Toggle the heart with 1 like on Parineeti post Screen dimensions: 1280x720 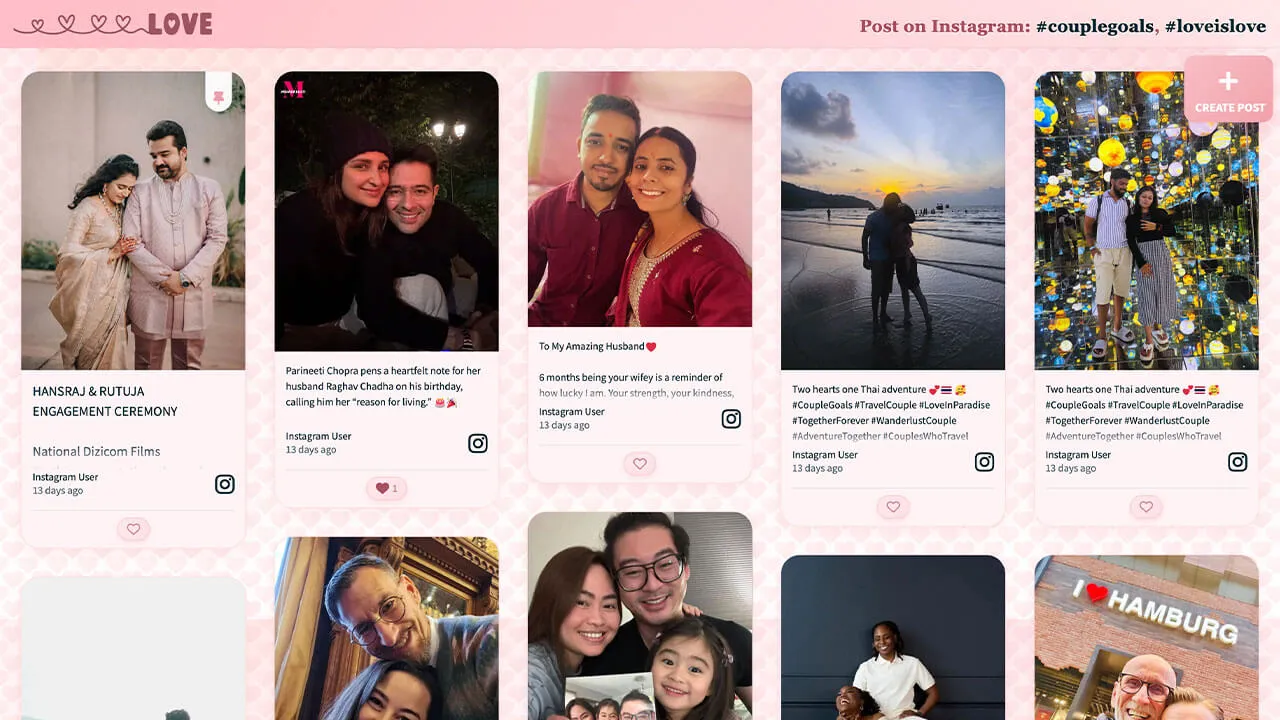pos(386,488)
